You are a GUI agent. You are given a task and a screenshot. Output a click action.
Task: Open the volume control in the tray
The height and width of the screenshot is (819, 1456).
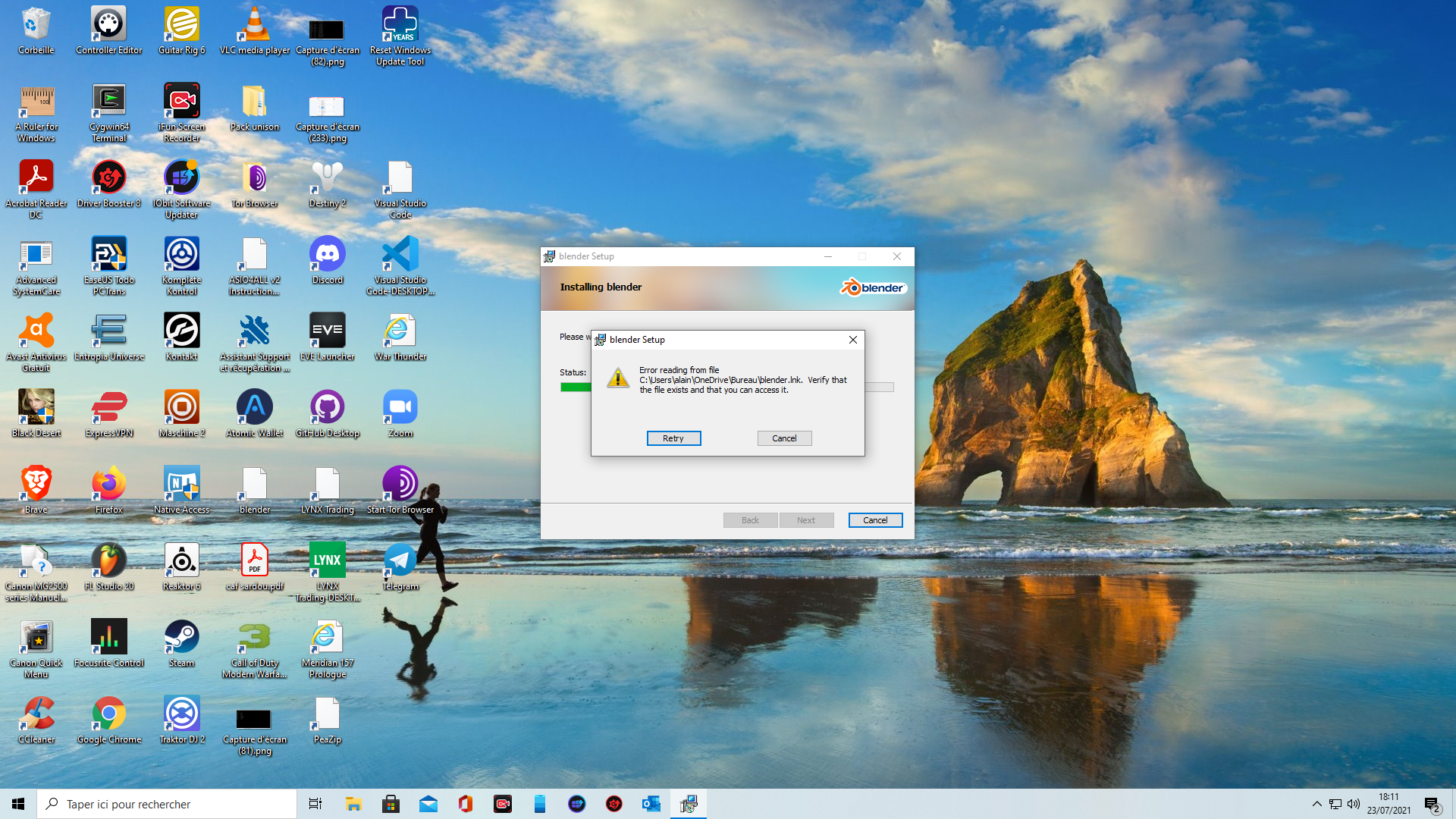1354,804
